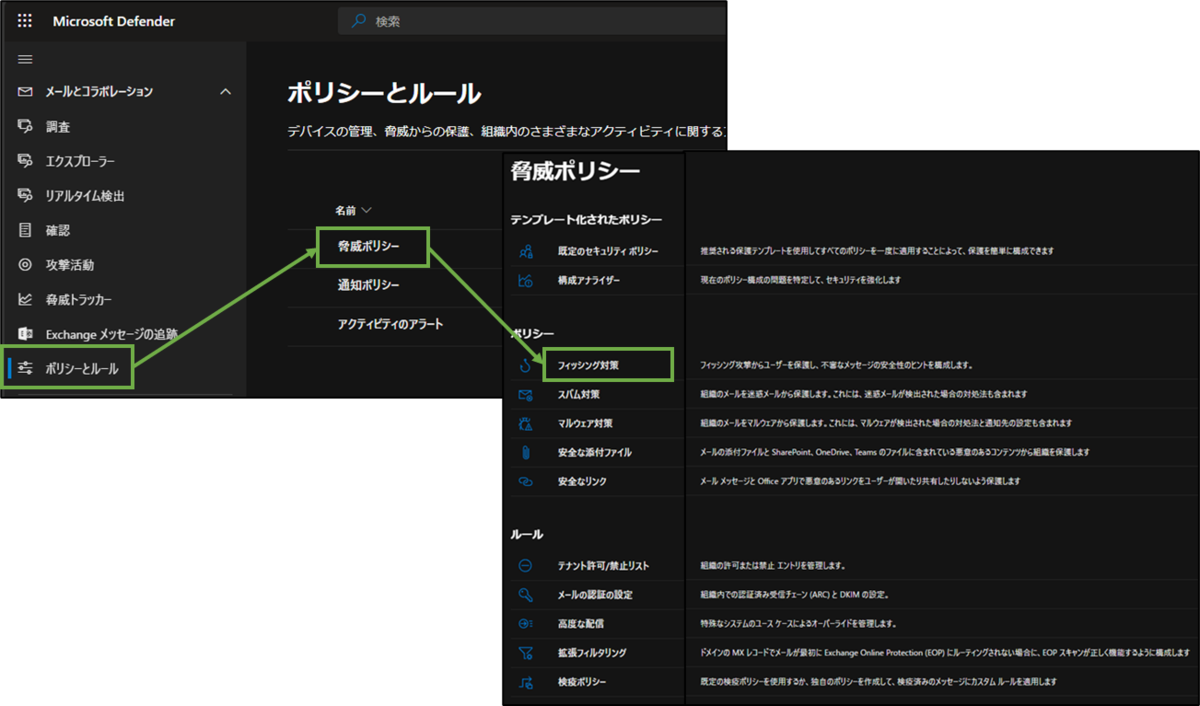Image resolution: width=1200 pixels, height=706 pixels.
Task: Collapse the メールとコラボレーション section chevron
Action: [x=225, y=92]
